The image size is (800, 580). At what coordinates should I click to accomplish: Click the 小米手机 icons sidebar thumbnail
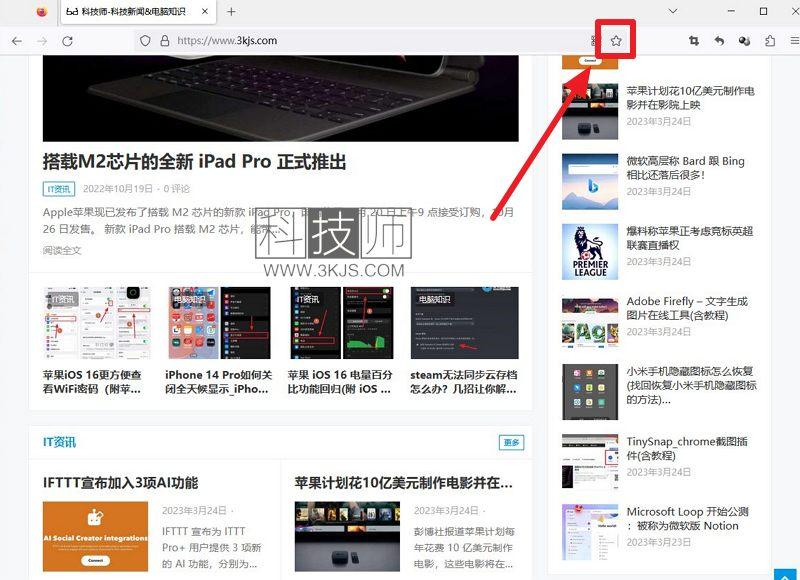point(590,392)
